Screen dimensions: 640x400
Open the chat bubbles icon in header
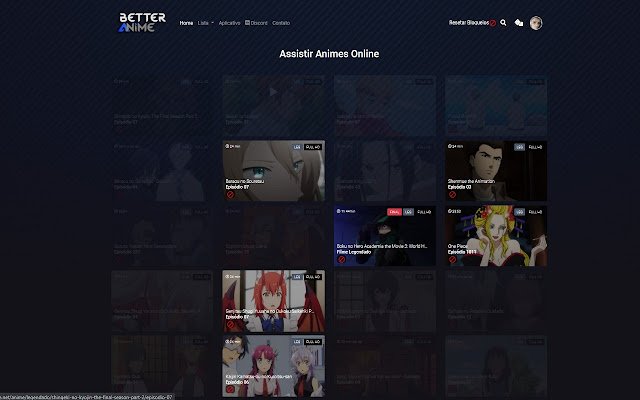(519, 23)
